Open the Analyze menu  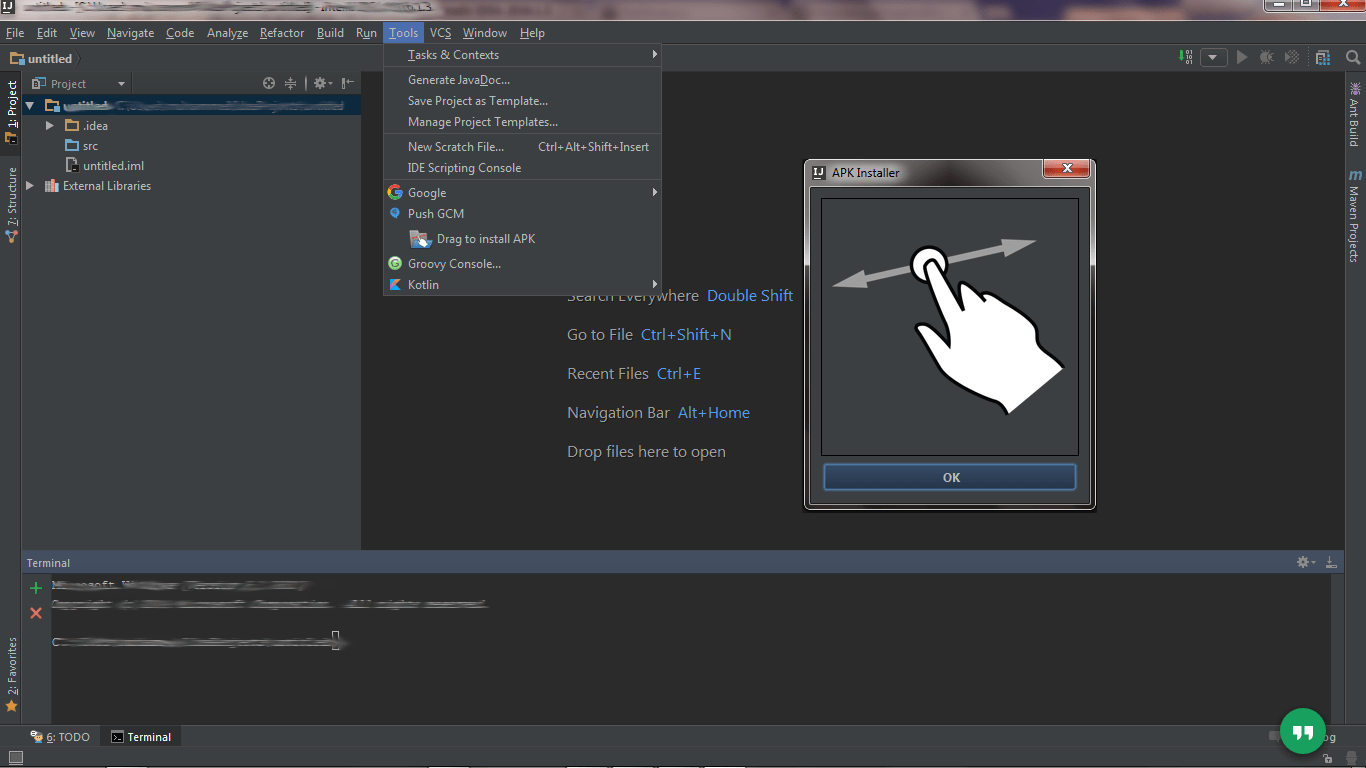[x=228, y=33]
